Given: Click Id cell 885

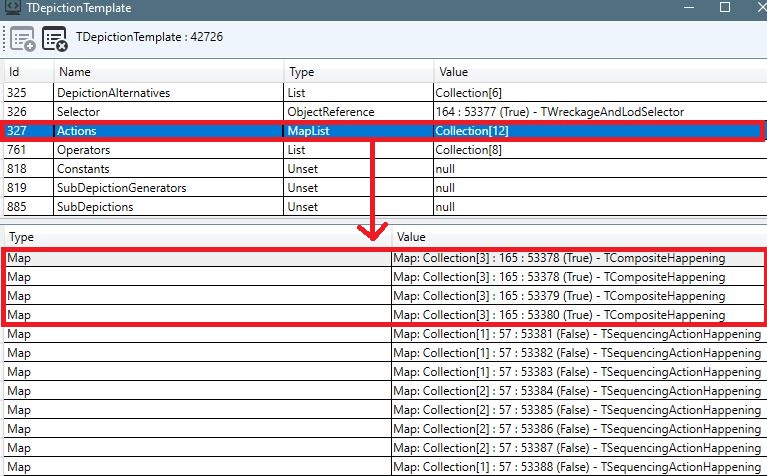Looking at the screenshot, I should 28,207.
